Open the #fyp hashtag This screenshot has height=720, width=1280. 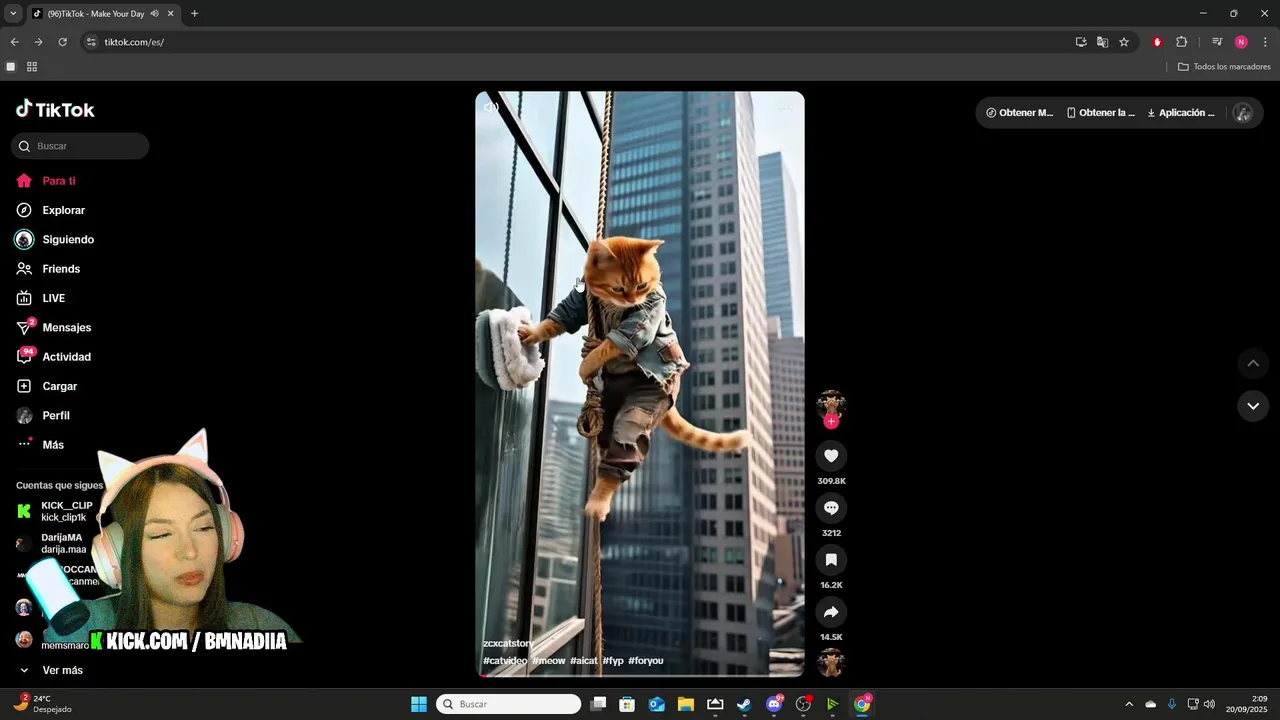[x=613, y=661]
